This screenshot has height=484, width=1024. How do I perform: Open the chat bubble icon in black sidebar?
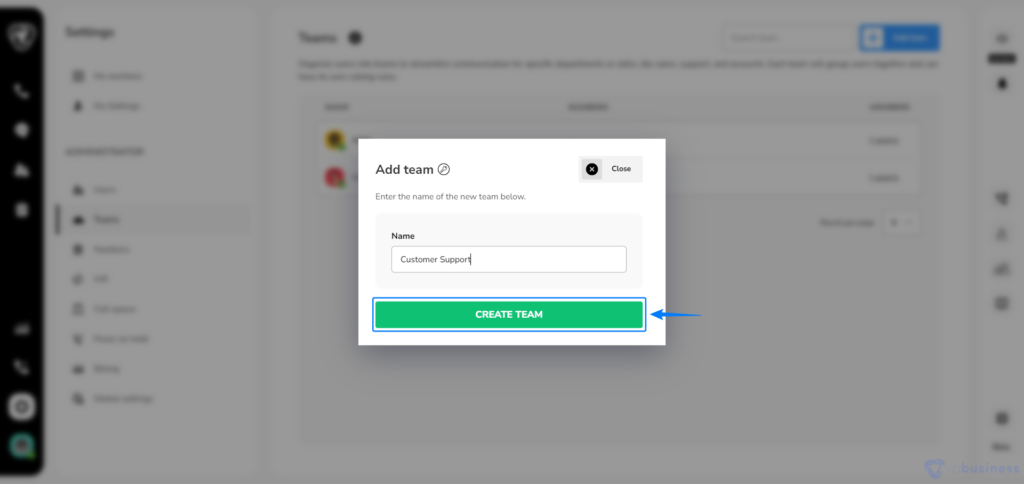(22, 130)
